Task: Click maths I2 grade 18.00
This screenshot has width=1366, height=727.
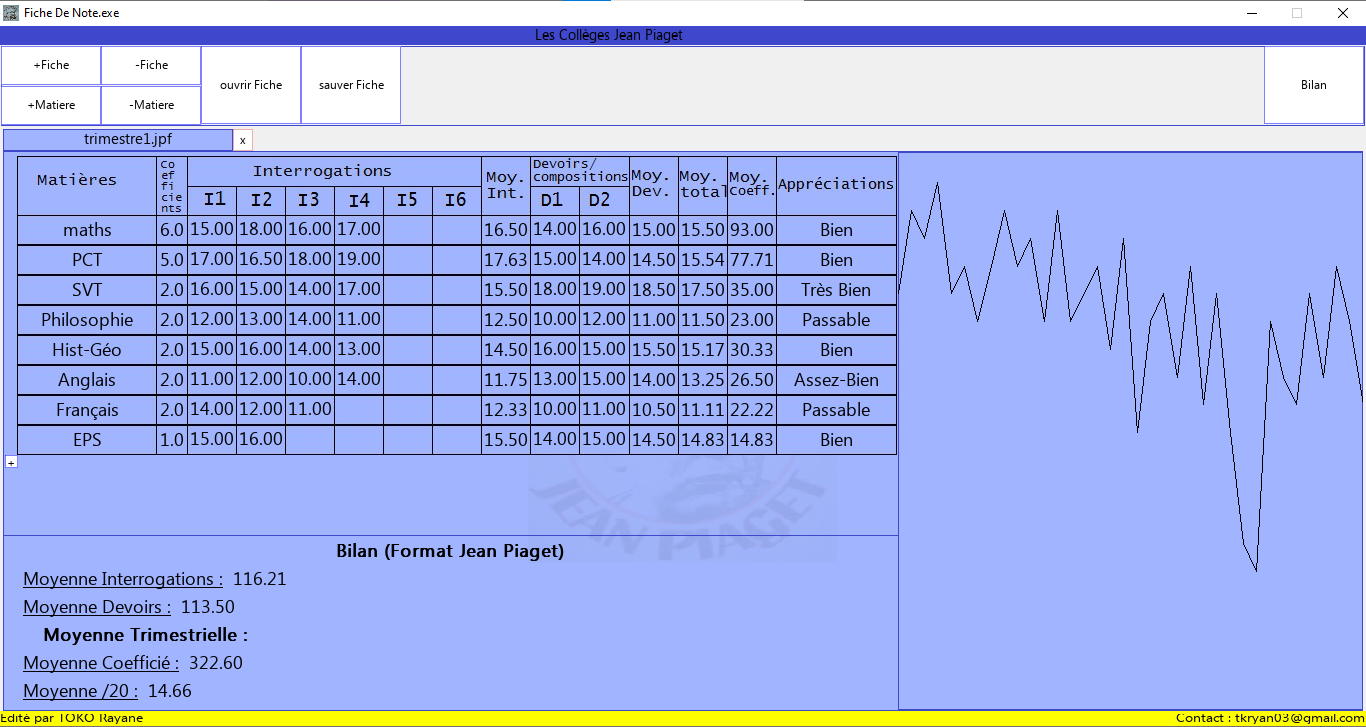Action: click(x=261, y=230)
